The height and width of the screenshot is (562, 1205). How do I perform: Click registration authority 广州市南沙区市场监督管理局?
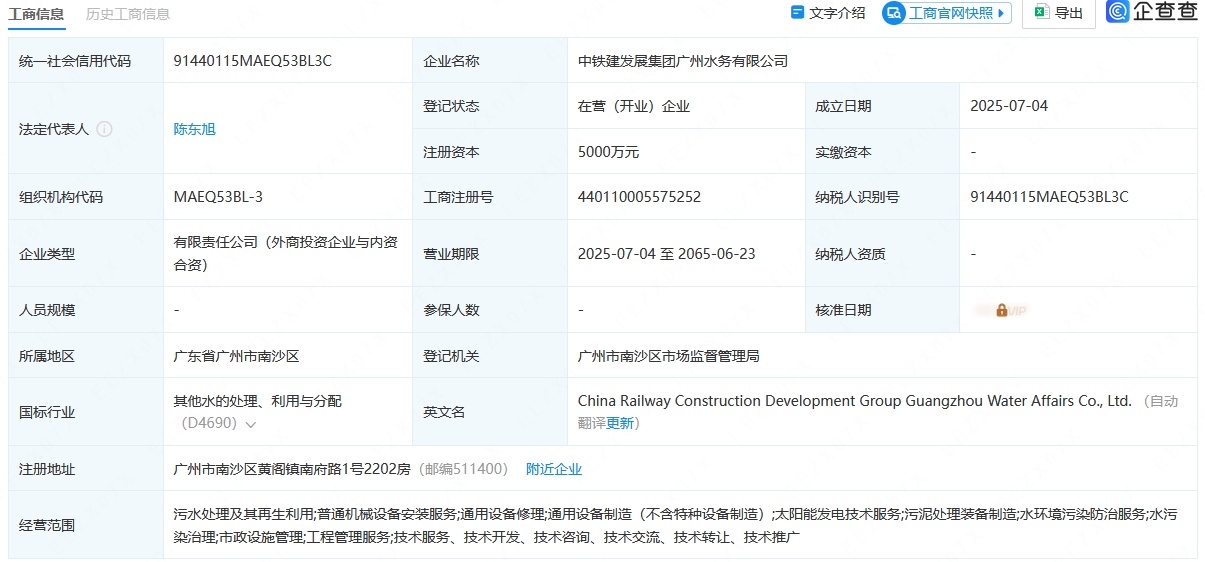[669, 356]
